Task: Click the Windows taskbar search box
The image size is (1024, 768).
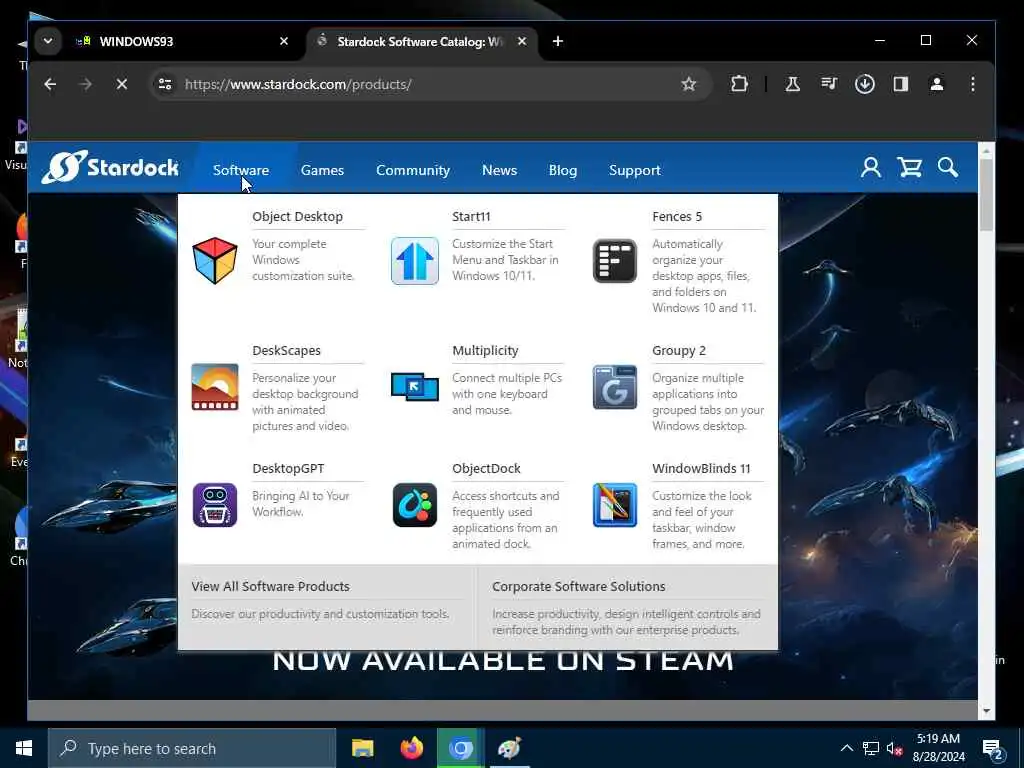Action: 192,748
